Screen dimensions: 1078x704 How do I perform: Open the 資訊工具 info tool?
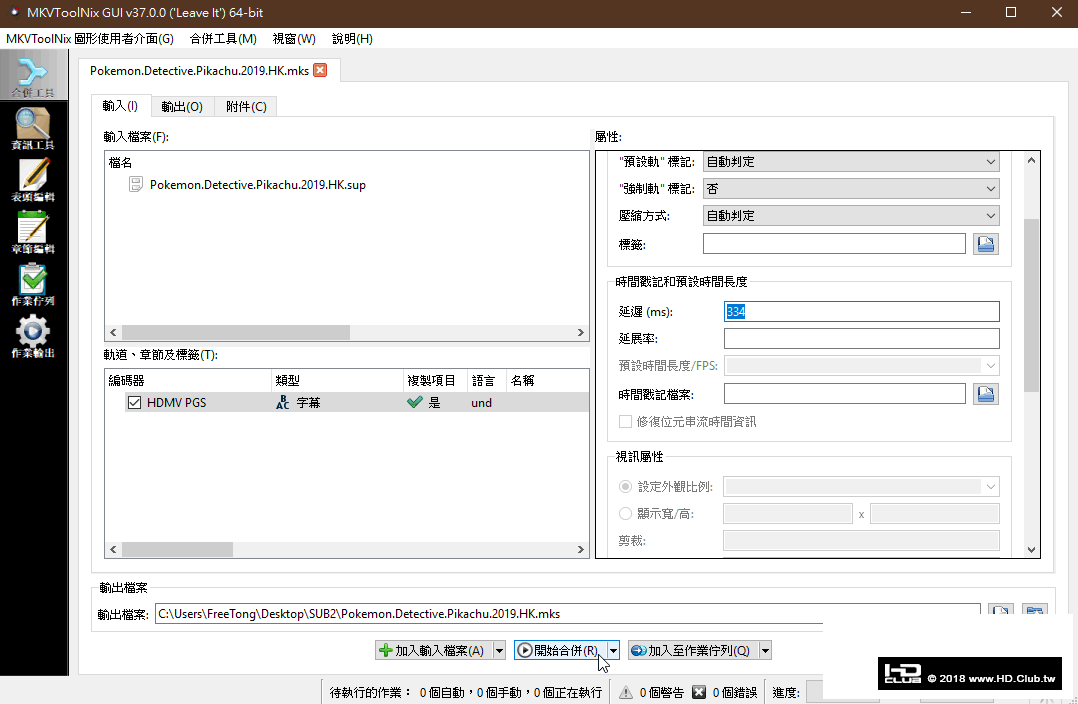click(33, 128)
